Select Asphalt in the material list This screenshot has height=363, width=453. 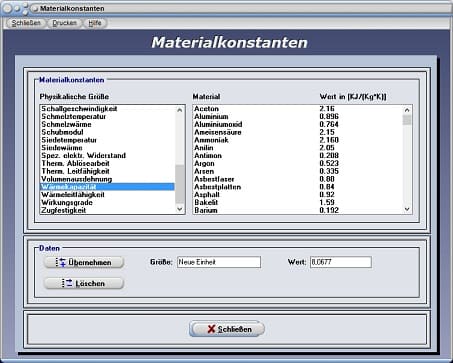point(298,195)
